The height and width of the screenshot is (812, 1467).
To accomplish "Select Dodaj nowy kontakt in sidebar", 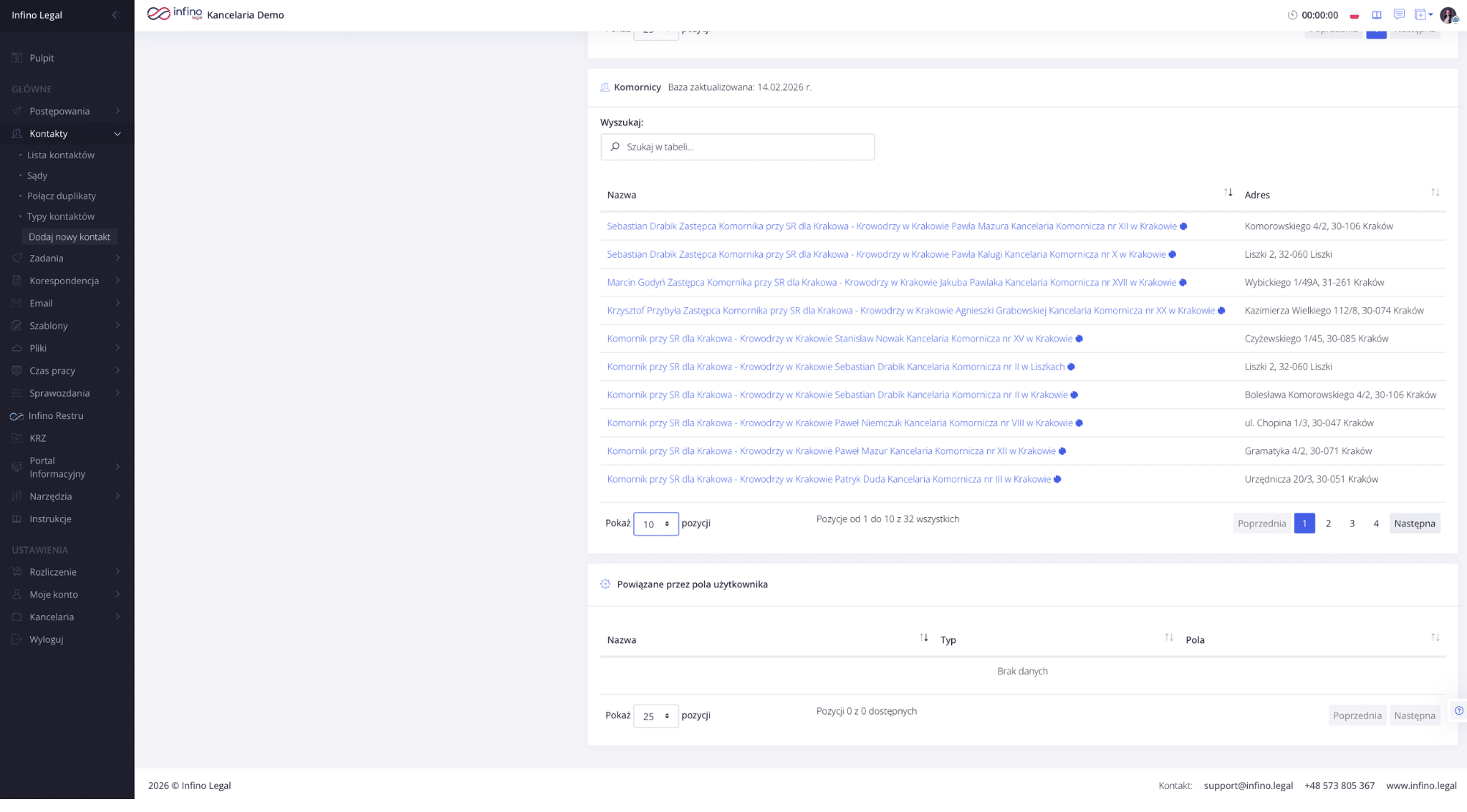I will point(69,237).
